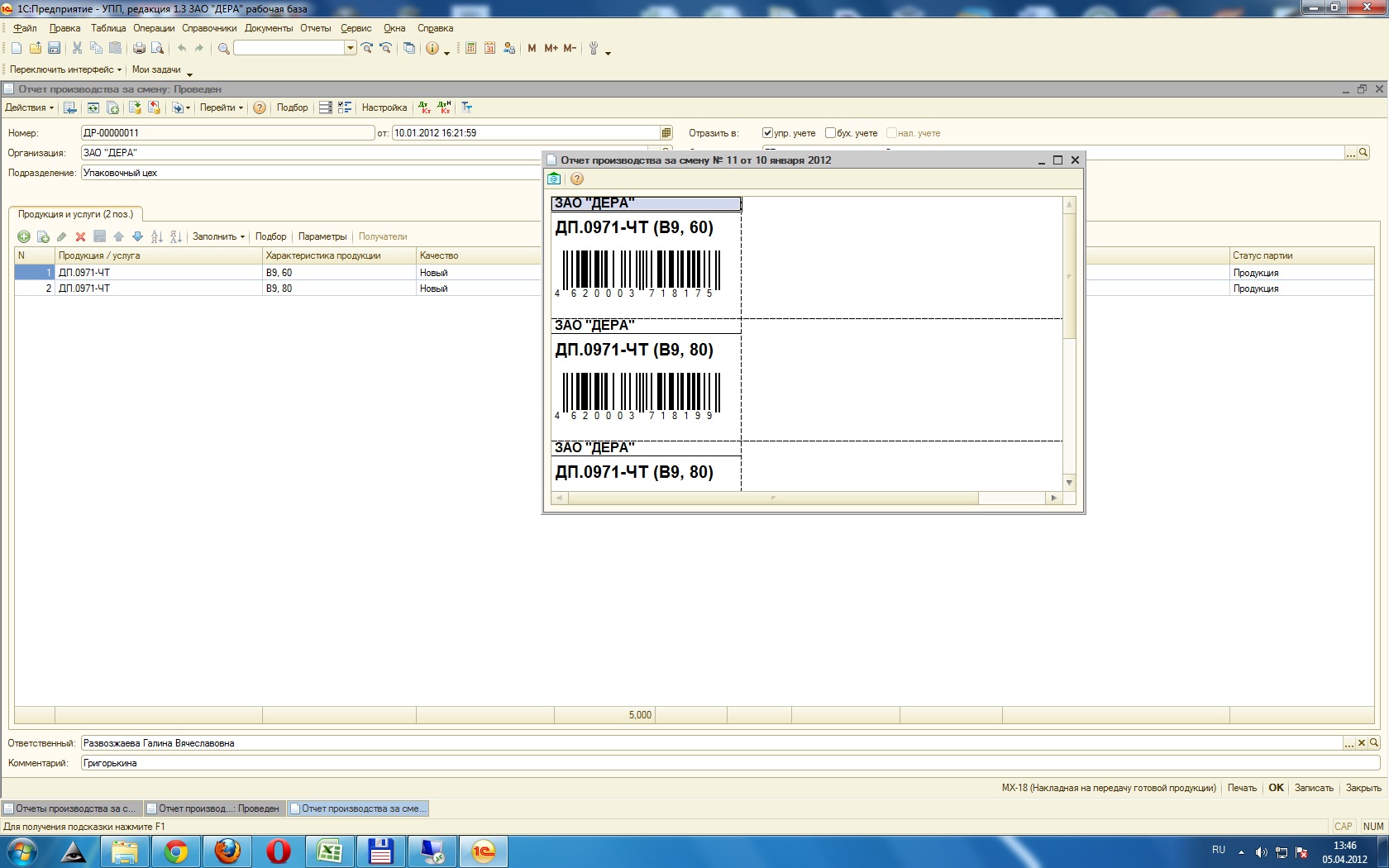Click the Print preview toolbar icon

[x=157, y=49]
